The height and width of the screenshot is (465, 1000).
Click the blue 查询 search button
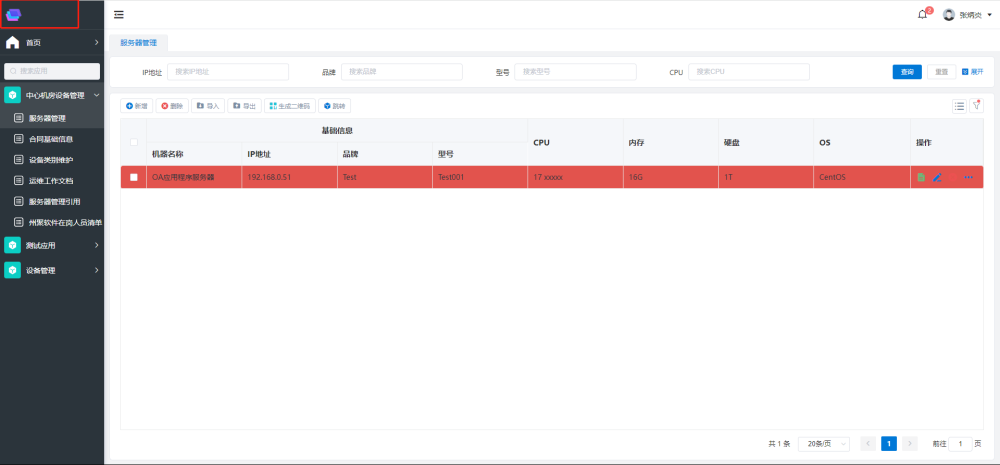pos(906,72)
